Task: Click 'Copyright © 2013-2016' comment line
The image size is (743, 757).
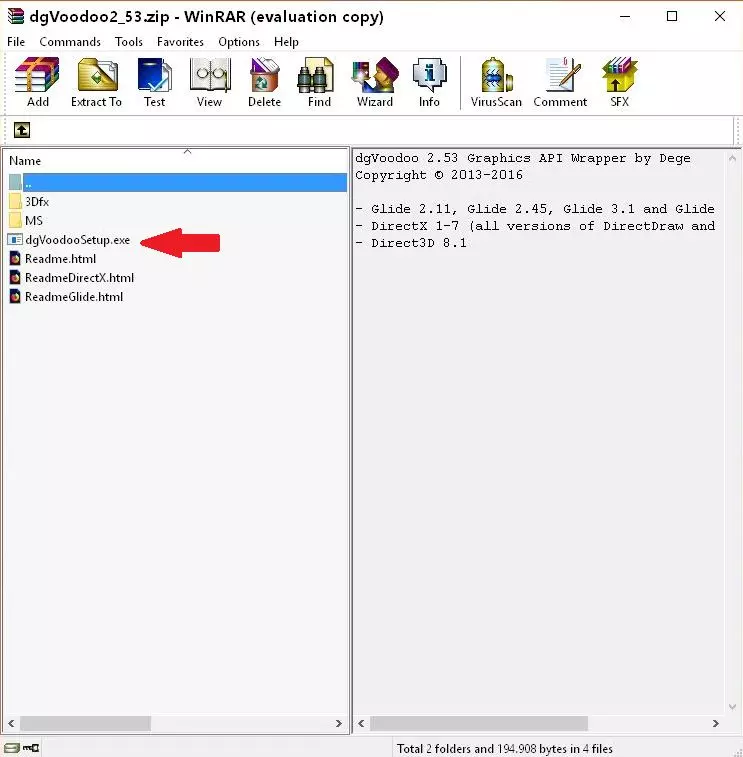Action: click(439, 175)
